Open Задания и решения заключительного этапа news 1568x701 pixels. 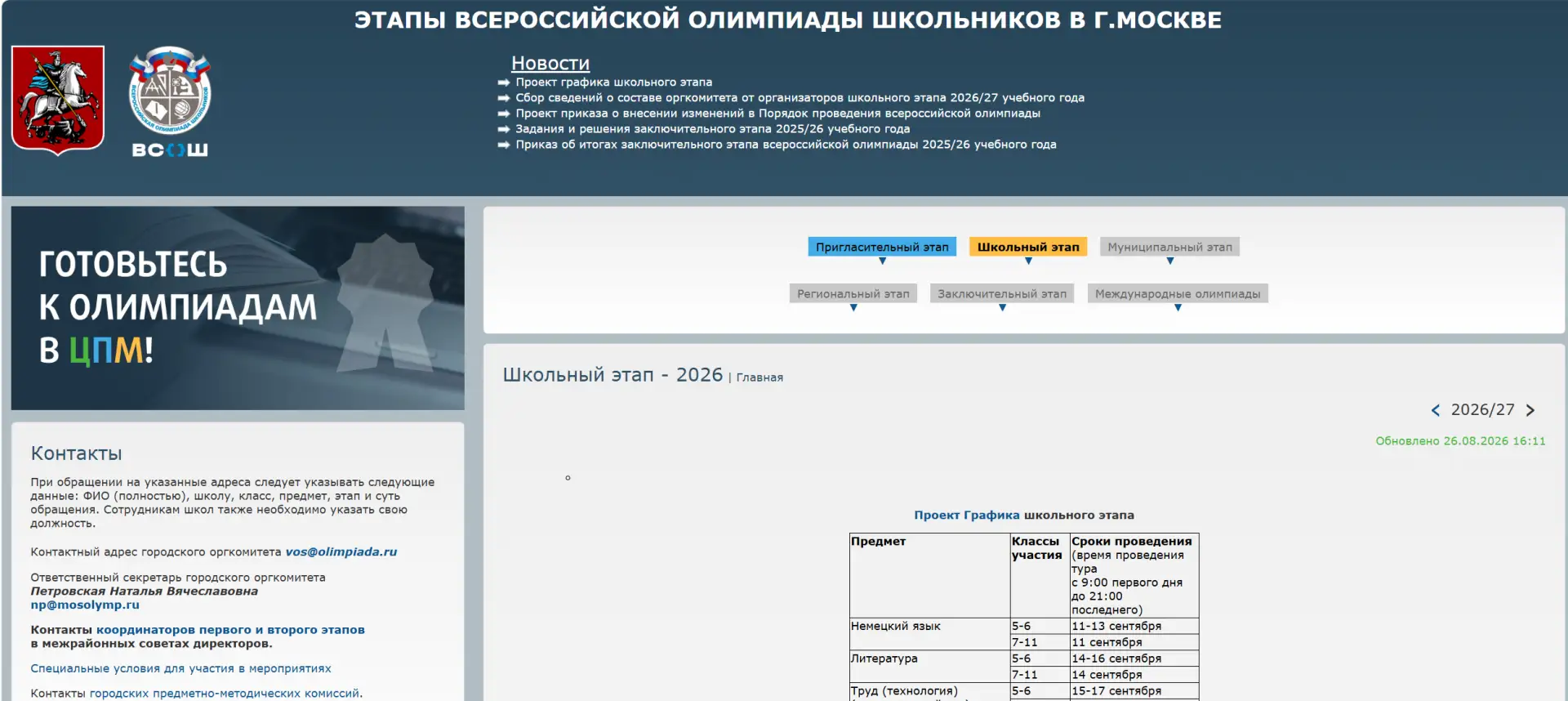(x=712, y=128)
